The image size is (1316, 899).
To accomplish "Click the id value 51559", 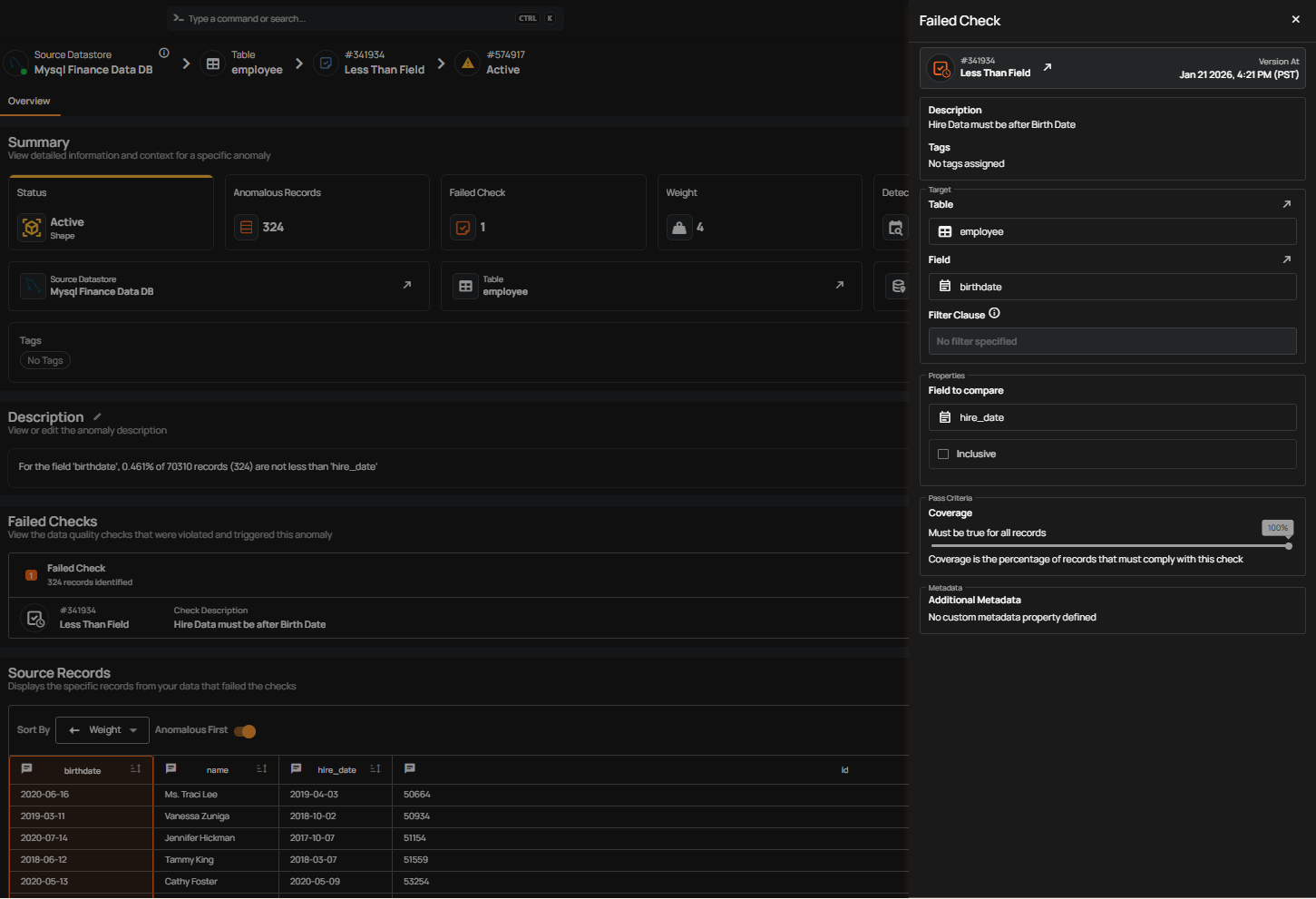I will pos(415,860).
